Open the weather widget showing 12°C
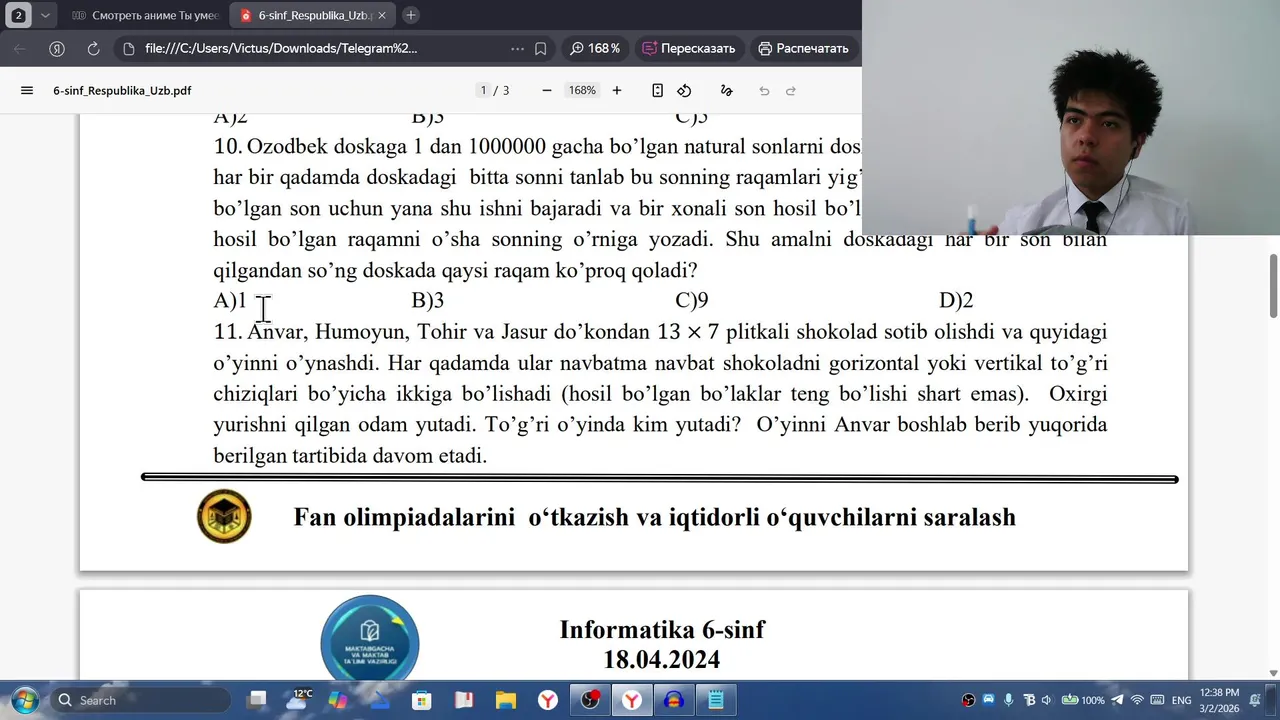 click(x=299, y=699)
